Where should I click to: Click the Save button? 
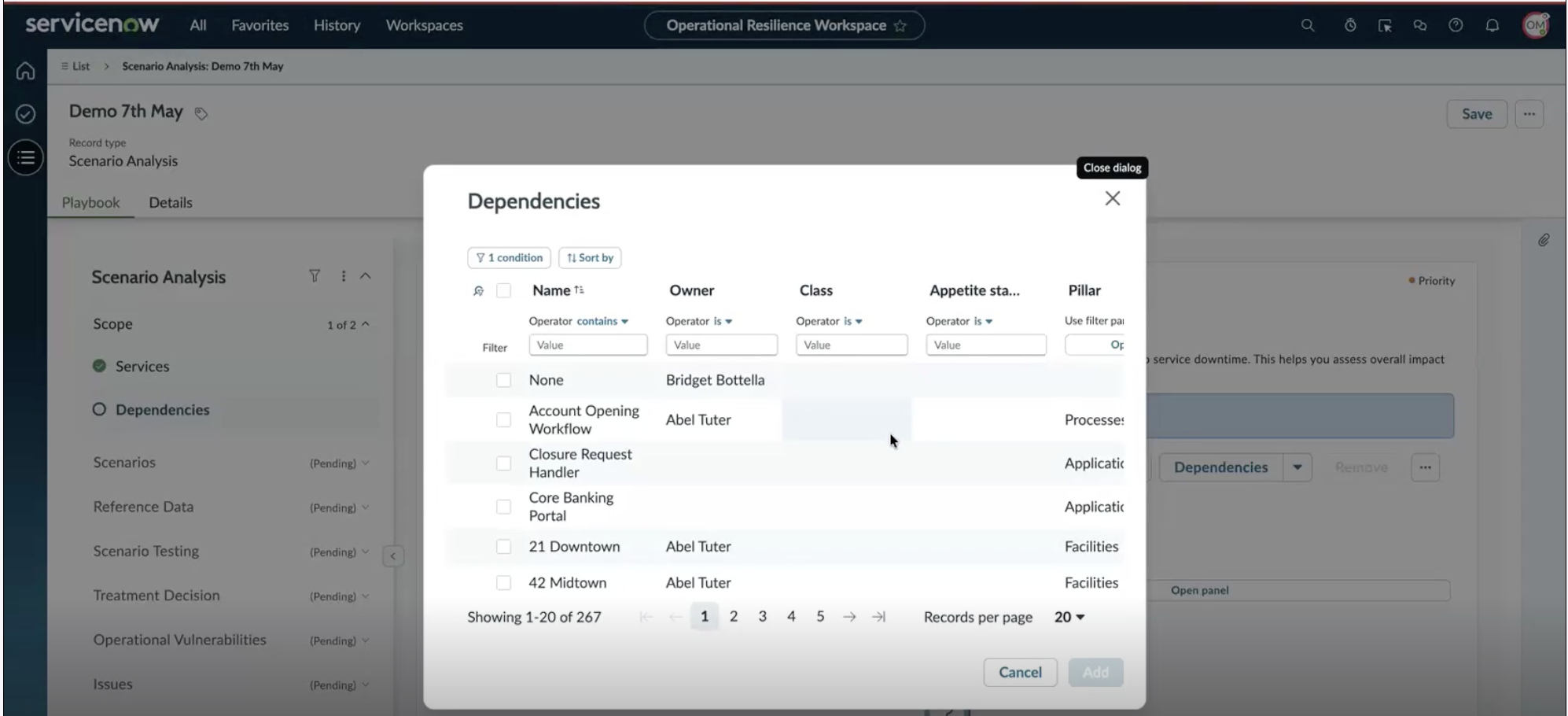click(1477, 114)
